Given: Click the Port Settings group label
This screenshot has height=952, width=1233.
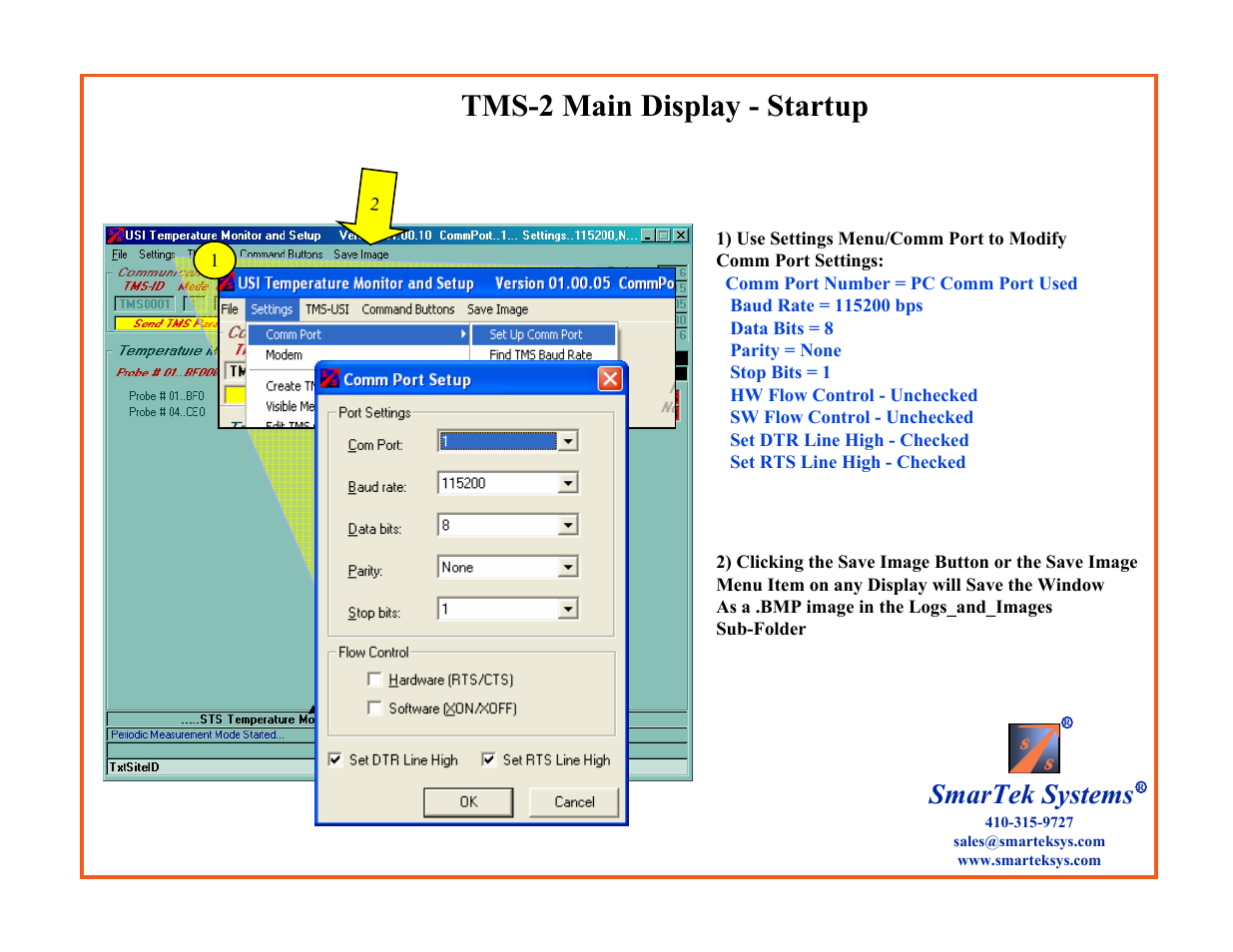Looking at the screenshot, I should (x=374, y=412).
